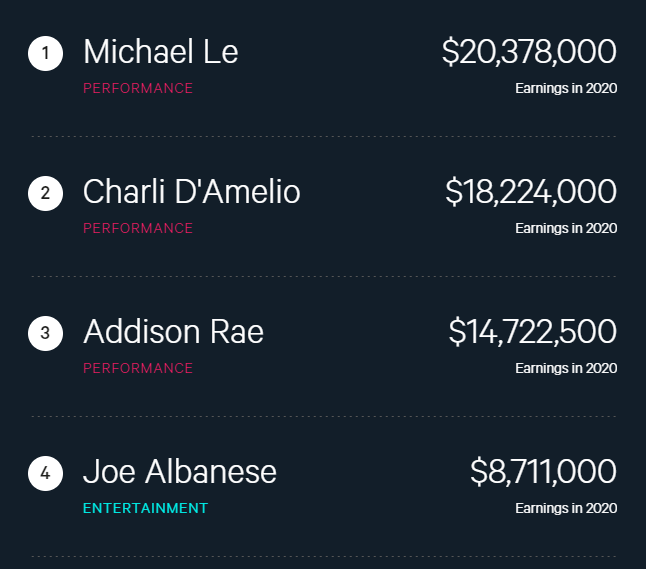Click the $20,378,000 earnings amount
Image resolution: width=646 pixels, height=569 pixels.
tap(529, 52)
